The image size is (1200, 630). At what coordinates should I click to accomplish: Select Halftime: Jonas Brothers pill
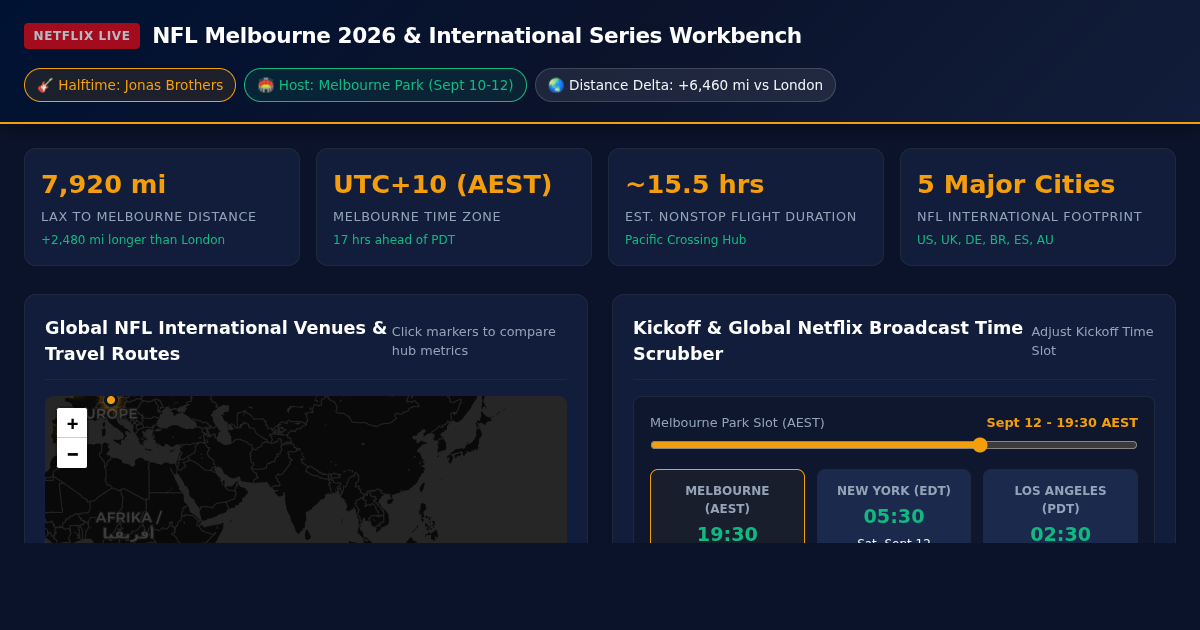coord(130,85)
